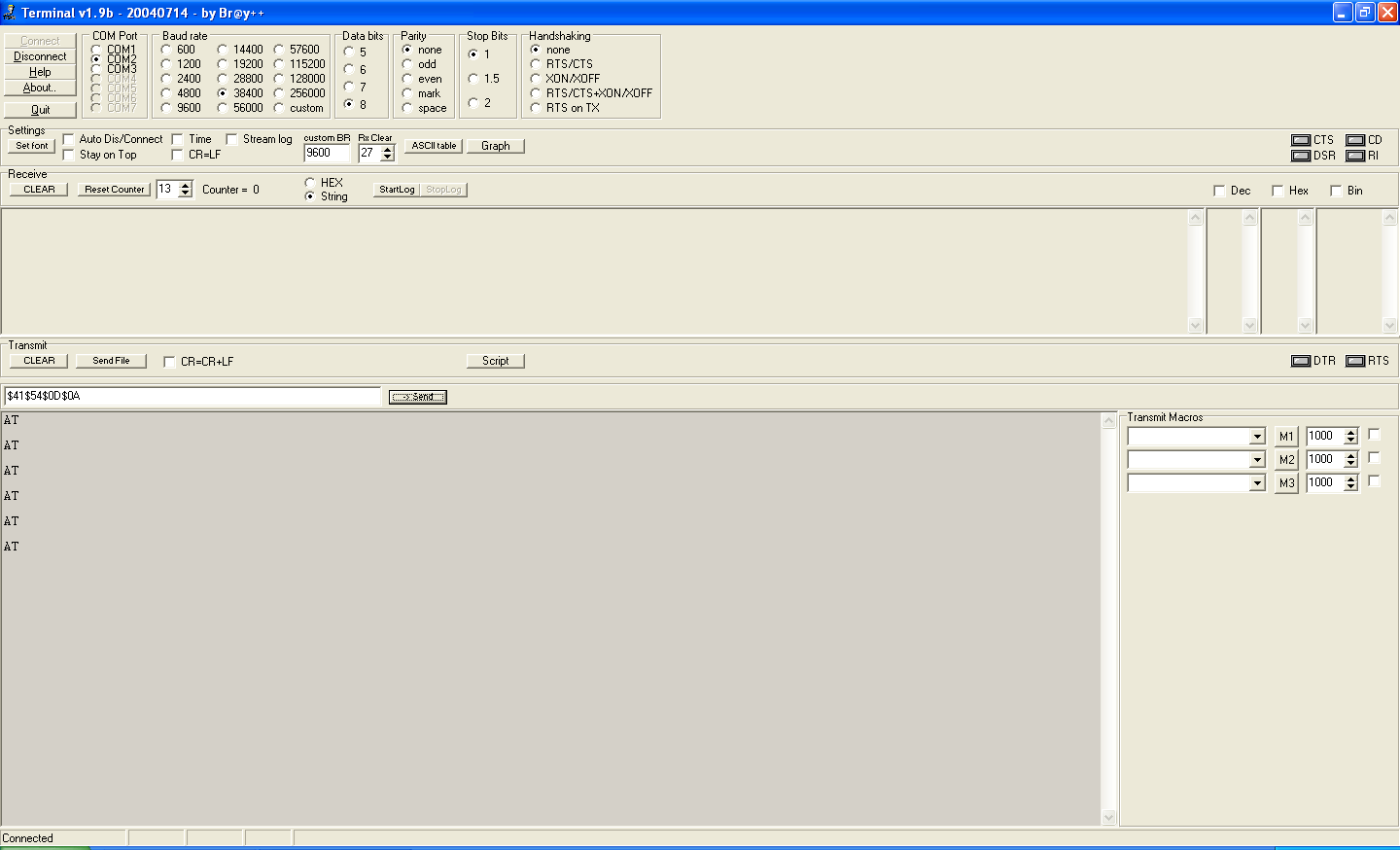Toggle the RTS indicator button

1355,361
